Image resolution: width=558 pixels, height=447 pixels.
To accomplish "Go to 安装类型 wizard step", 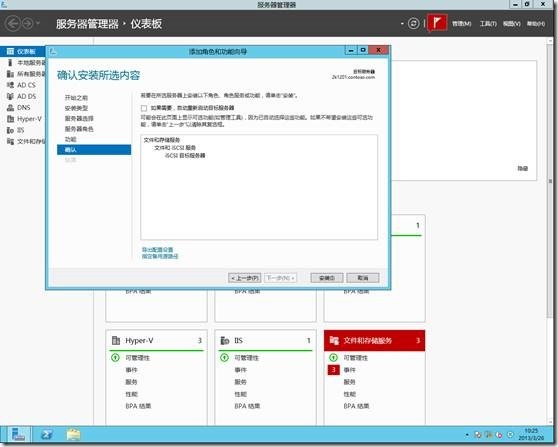I will coord(76,108).
